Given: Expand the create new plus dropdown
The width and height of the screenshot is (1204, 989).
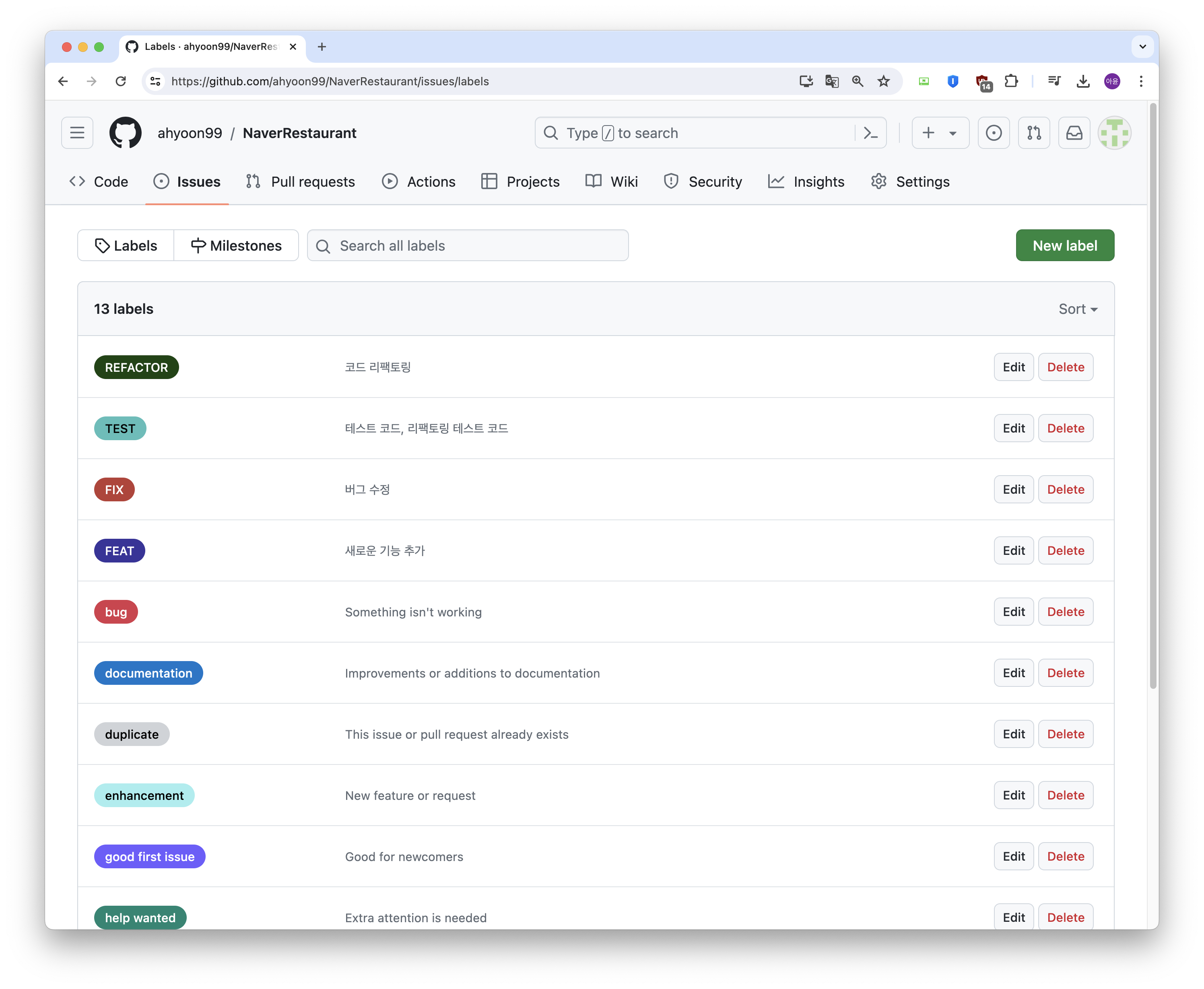Looking at the screenshot, I should click(x=940, y=133).
